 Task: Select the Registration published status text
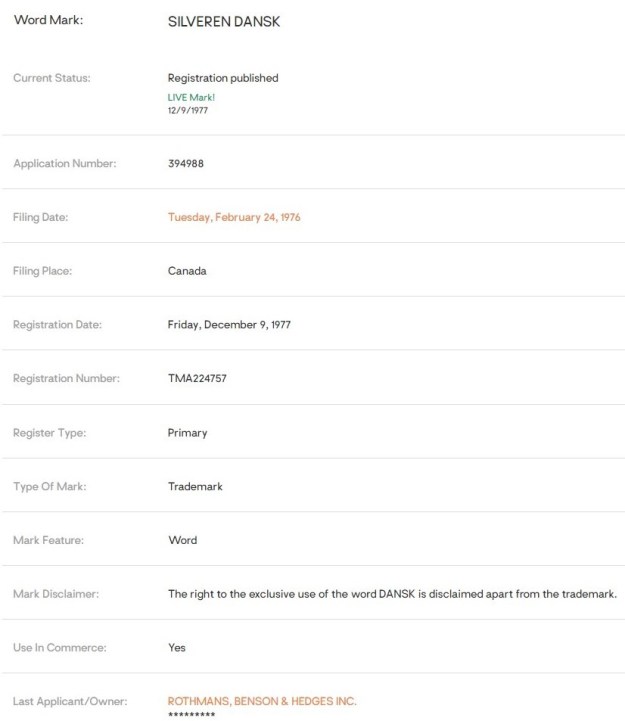click(x=223, y=78)
